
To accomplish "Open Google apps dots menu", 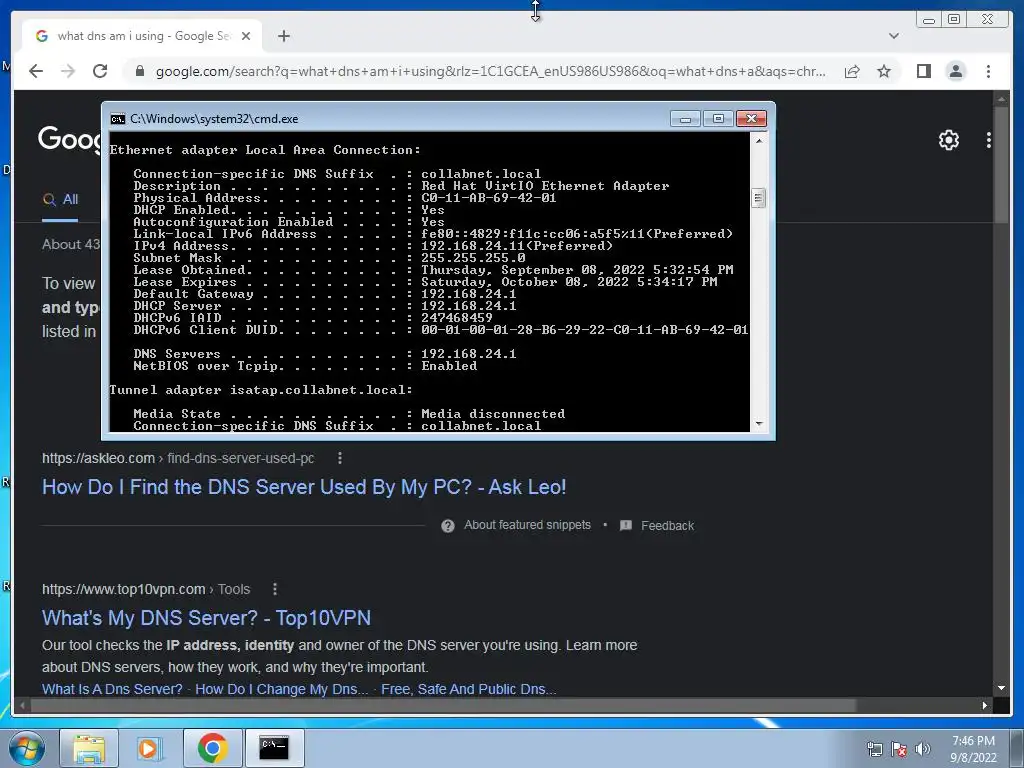I will [989, 140].
